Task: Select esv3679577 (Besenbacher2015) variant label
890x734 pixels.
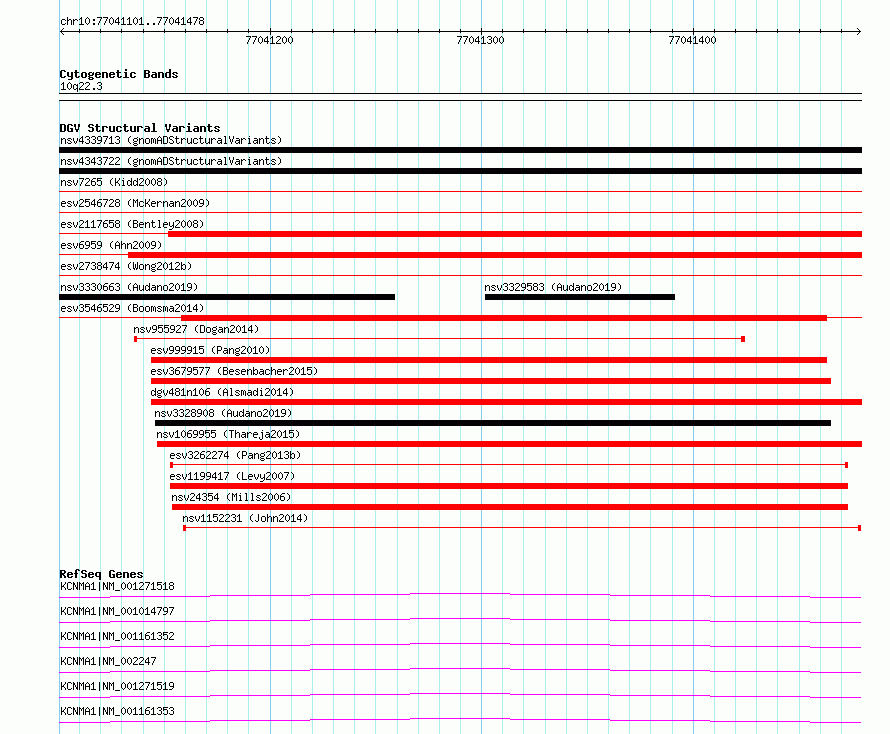Action: [x=234, y=371]
